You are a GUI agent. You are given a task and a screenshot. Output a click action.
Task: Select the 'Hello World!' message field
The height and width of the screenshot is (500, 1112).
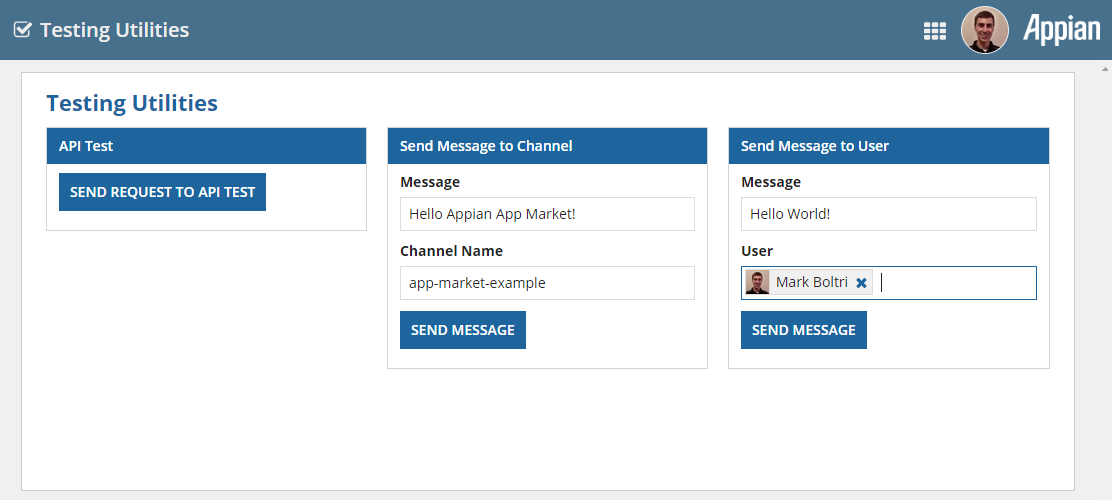(x=887, y=214)
